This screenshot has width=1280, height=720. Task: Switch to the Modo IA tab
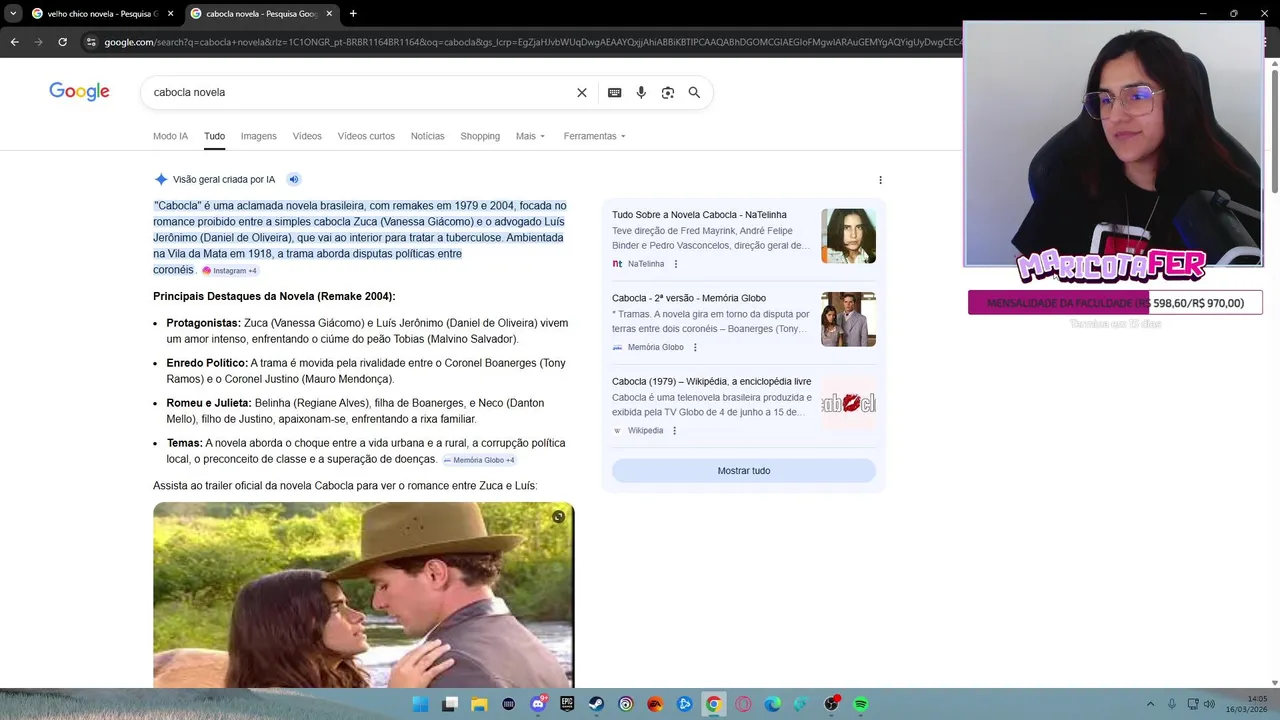point(170,136)
